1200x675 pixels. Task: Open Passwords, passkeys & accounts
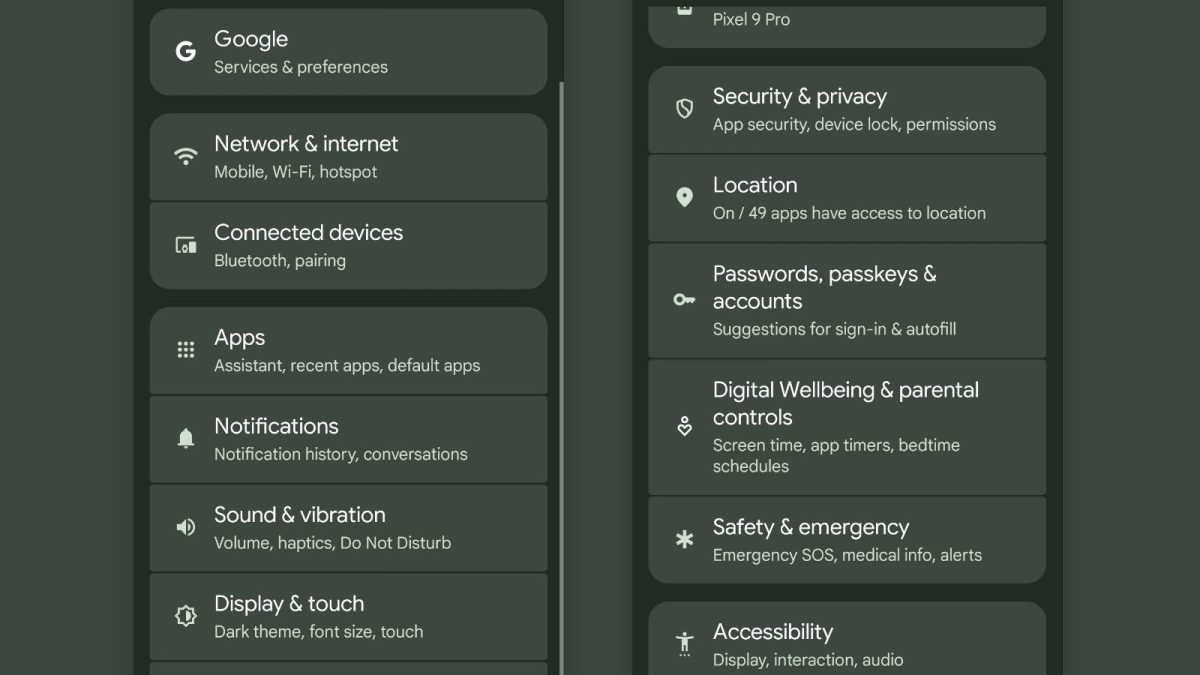coord(846,300)
